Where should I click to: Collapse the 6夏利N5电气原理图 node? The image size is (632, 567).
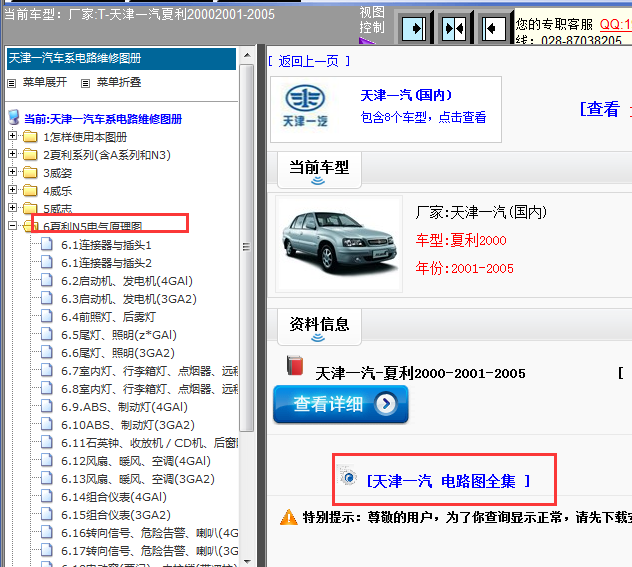coord(12,226)
